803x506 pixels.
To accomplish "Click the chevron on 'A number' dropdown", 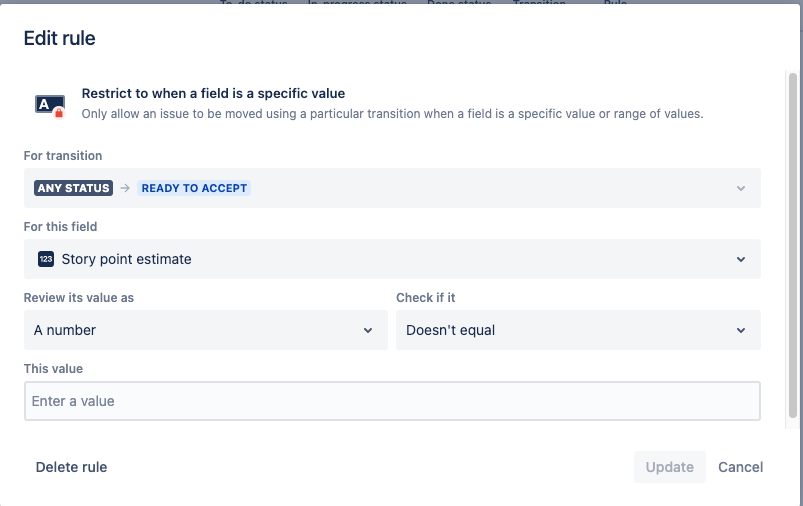I will [x=368, y=330].
